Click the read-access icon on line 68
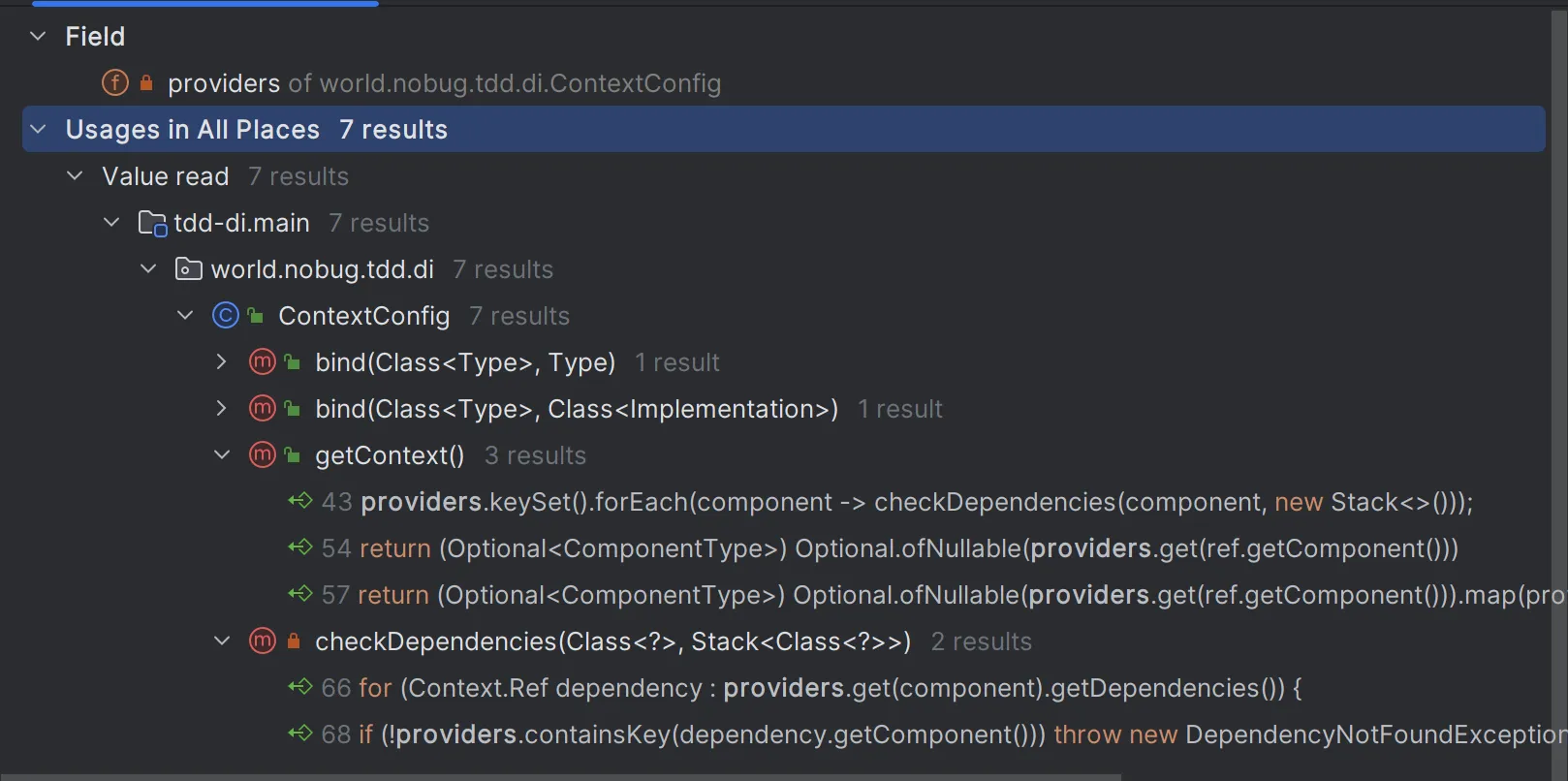 tap(300, 734)
